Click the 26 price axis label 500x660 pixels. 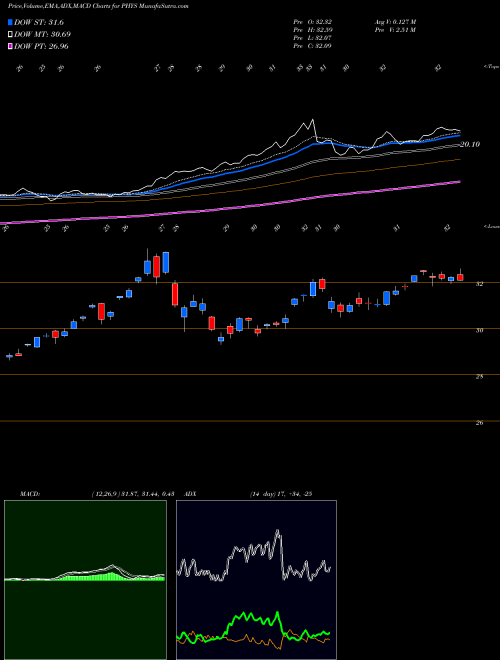pyautogui.click(x=479, y=423)
